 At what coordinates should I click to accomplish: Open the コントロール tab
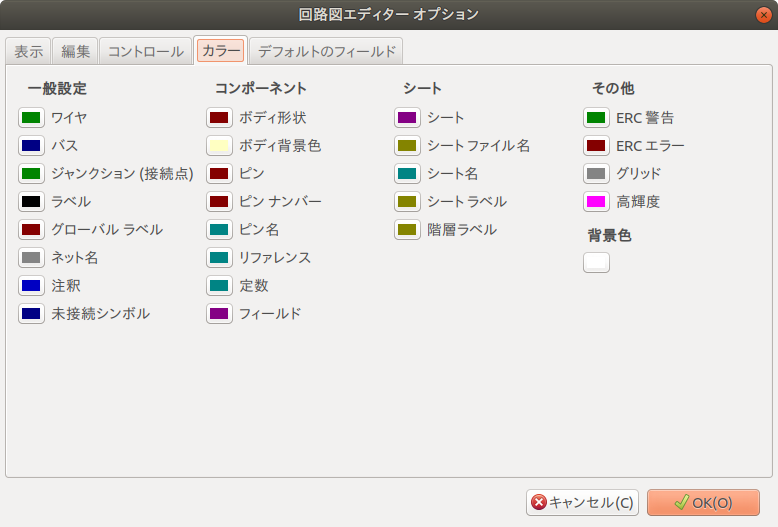pos(146,51)
